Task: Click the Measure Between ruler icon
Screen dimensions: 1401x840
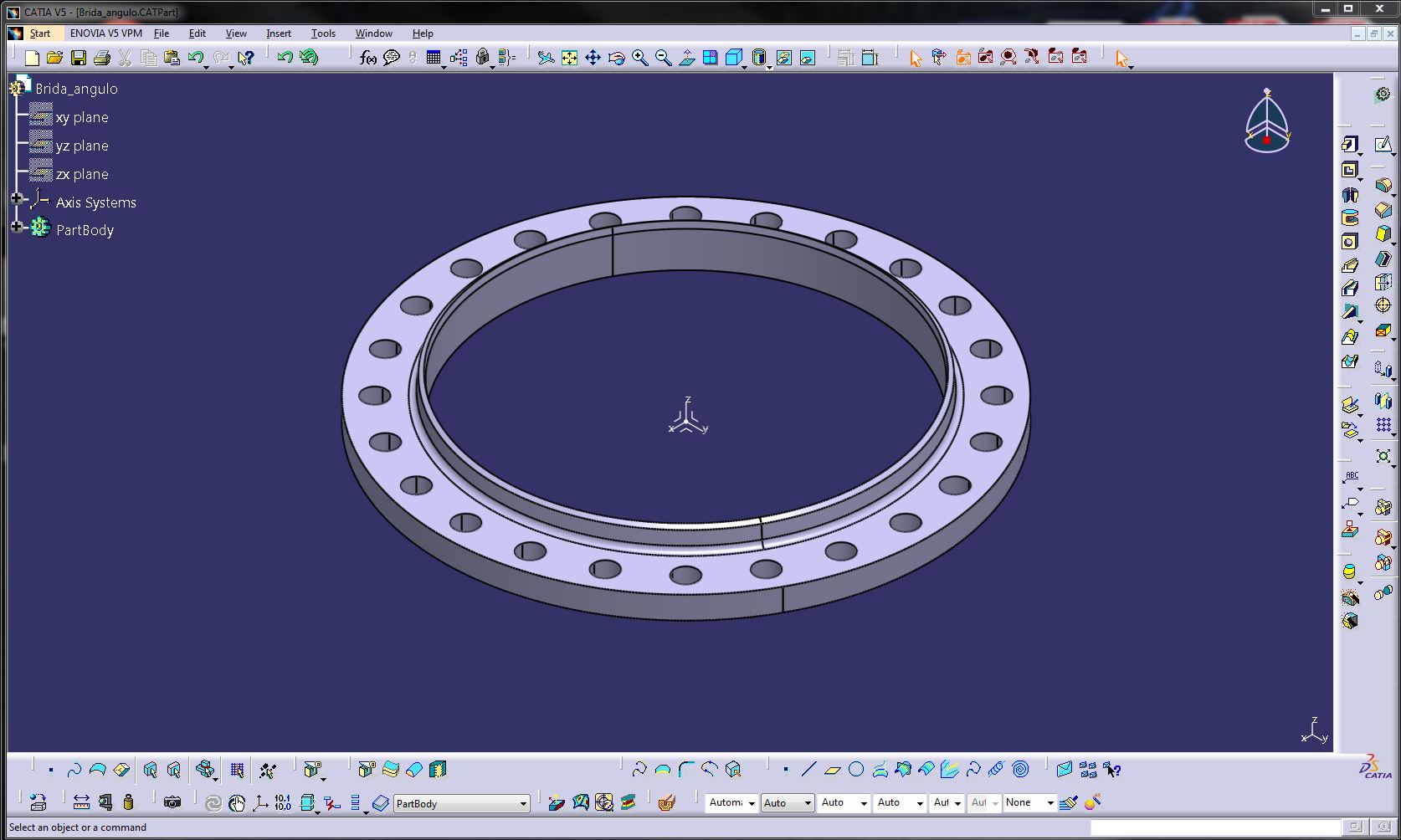Action: pos(81,802)
